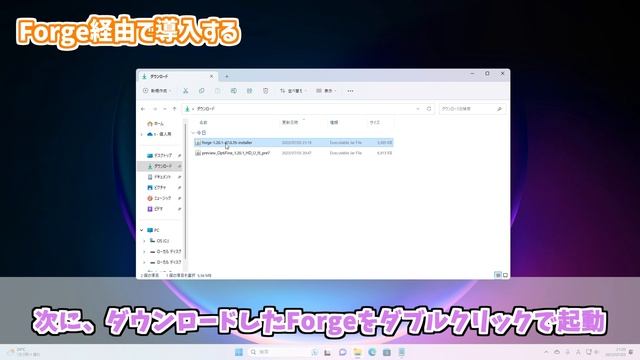Image resolution: width=640 pixels, height=360 pixels.
Task: Switch to details view in status bar
Action: tap(498, 275)
